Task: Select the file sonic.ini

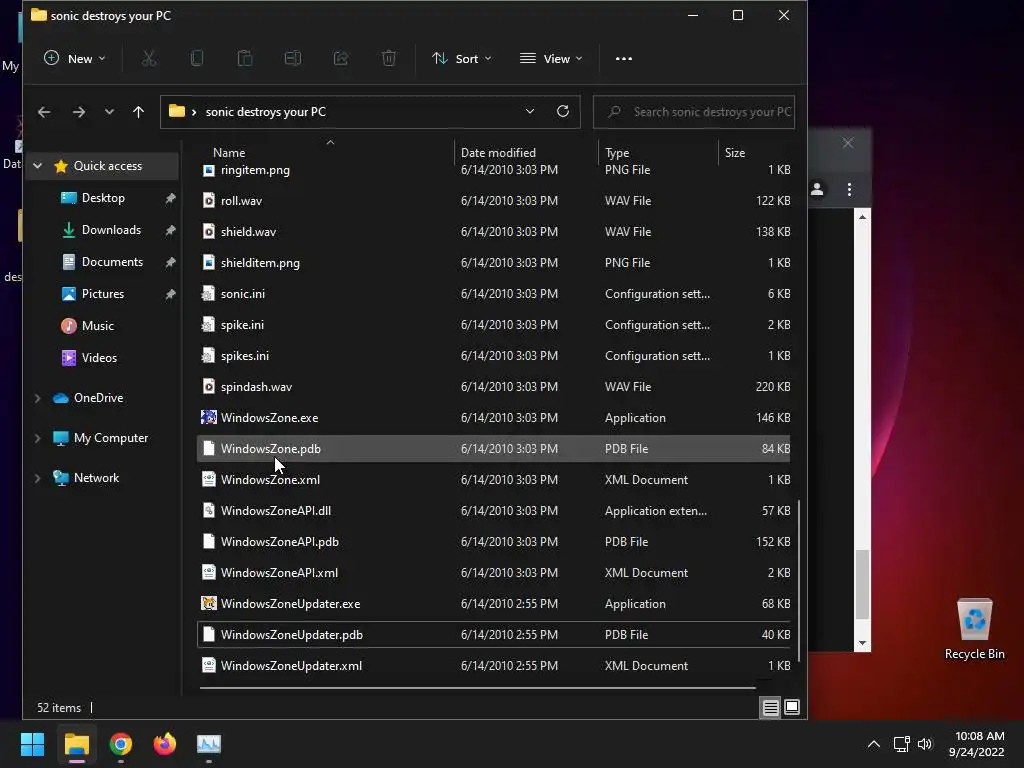Action: pos(493,294)
